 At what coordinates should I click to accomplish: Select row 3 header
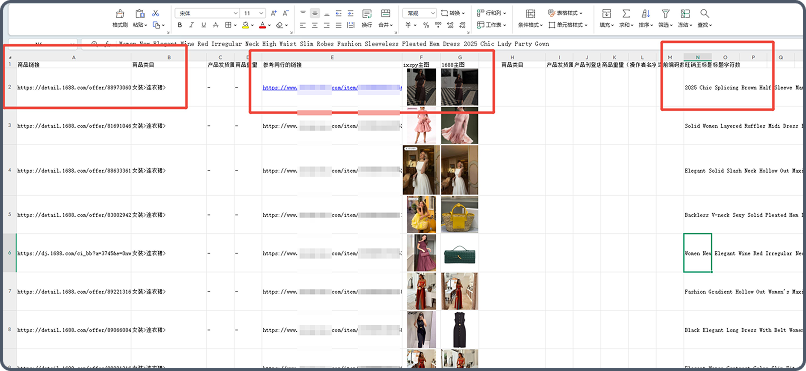[x=10, y=125]
